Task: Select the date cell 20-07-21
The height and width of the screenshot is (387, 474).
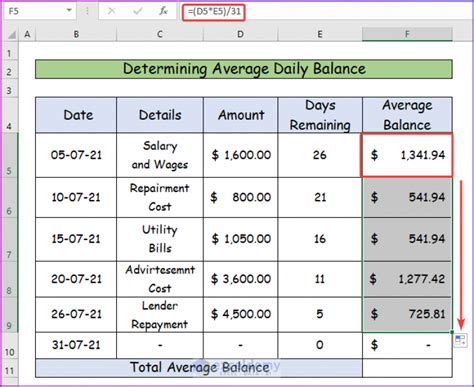Action: coord(76,279)
